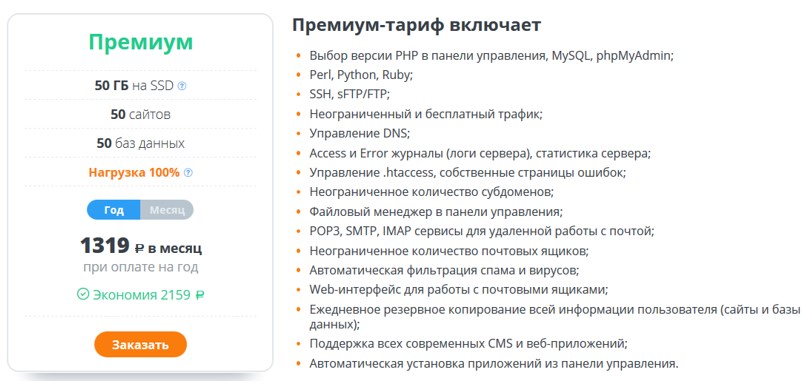Select the Неограниченный и бесплатный трафик item
This screenshot has width=806, height=387.
point(426,114)
